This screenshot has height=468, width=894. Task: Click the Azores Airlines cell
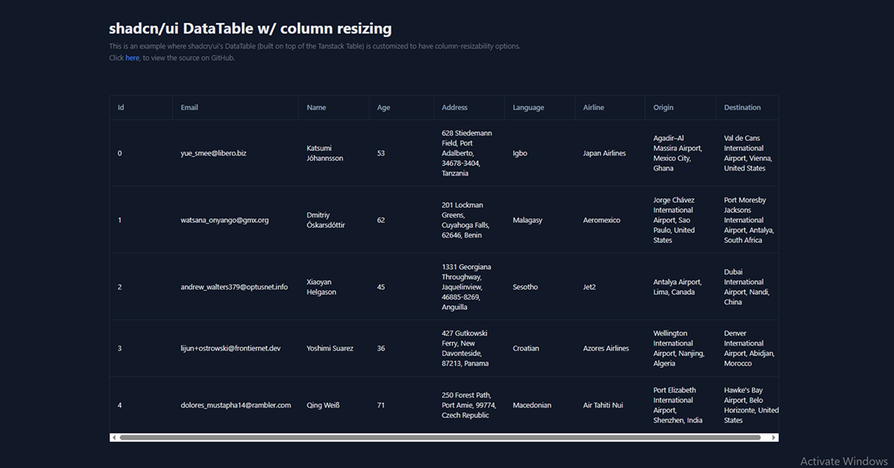tap(606, 349)
